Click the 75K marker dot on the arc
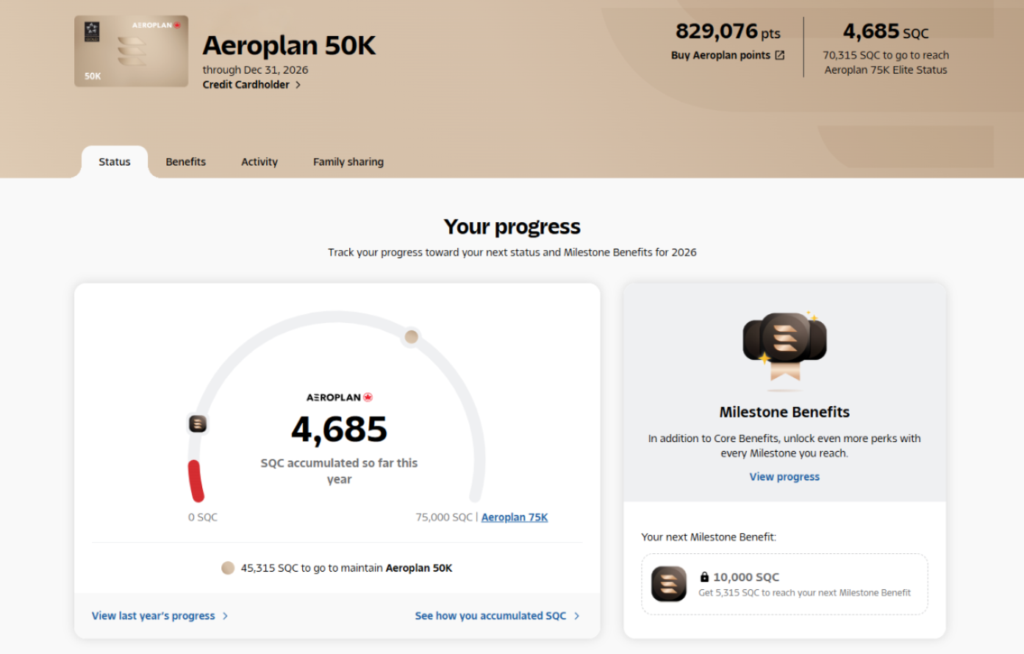 click(x=411, y=338)
